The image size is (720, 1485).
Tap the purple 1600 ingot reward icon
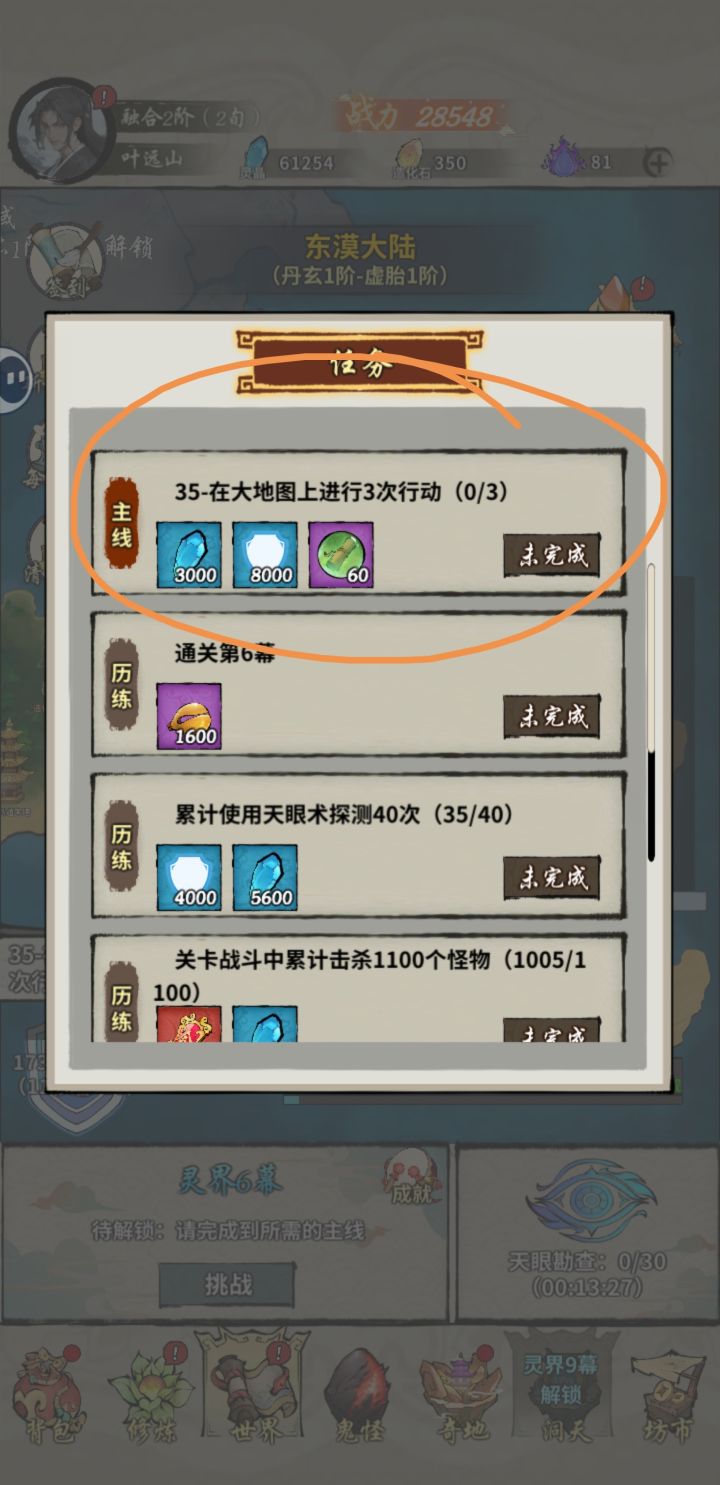click(189, 716)
